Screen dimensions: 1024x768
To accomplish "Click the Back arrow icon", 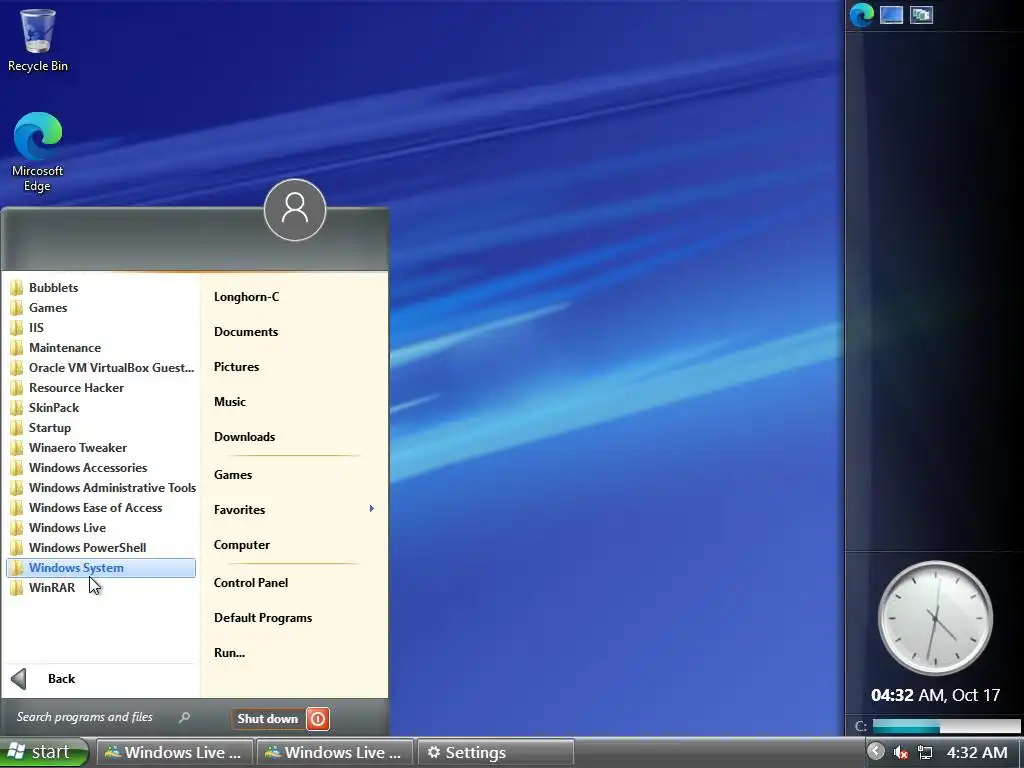I will point(19,679).
